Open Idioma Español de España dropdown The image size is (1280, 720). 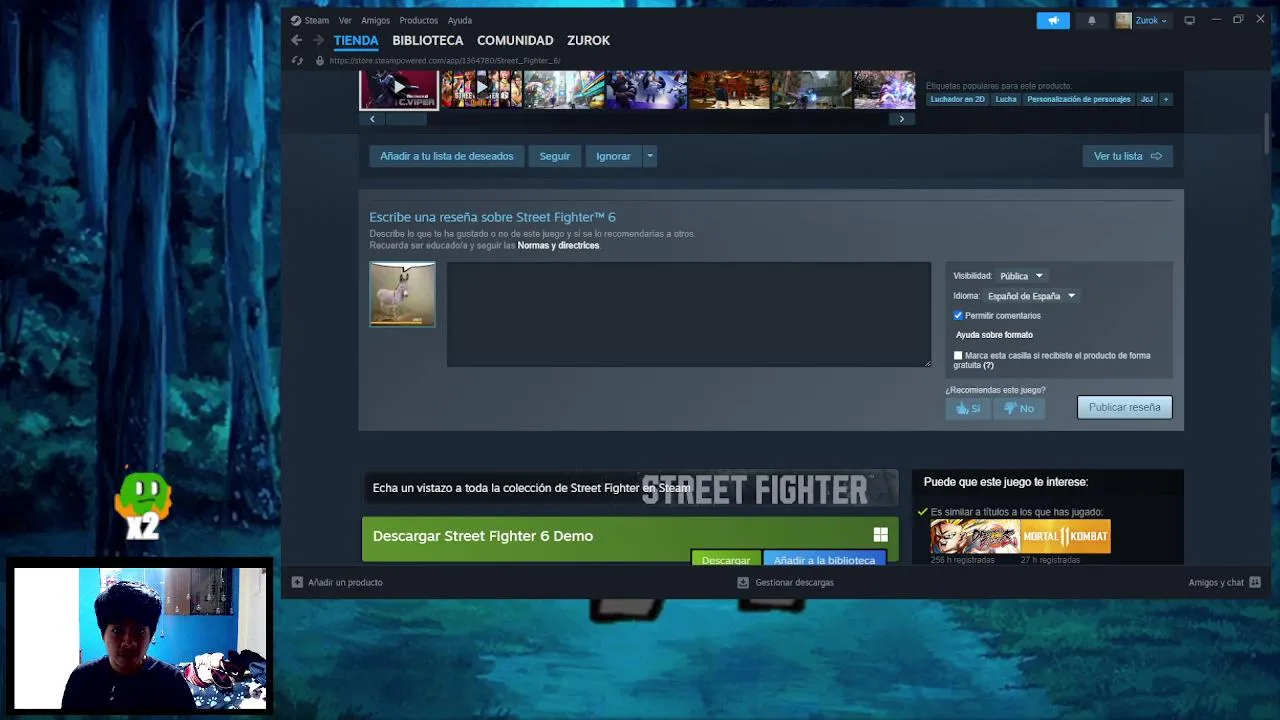tap(1031, 296)
